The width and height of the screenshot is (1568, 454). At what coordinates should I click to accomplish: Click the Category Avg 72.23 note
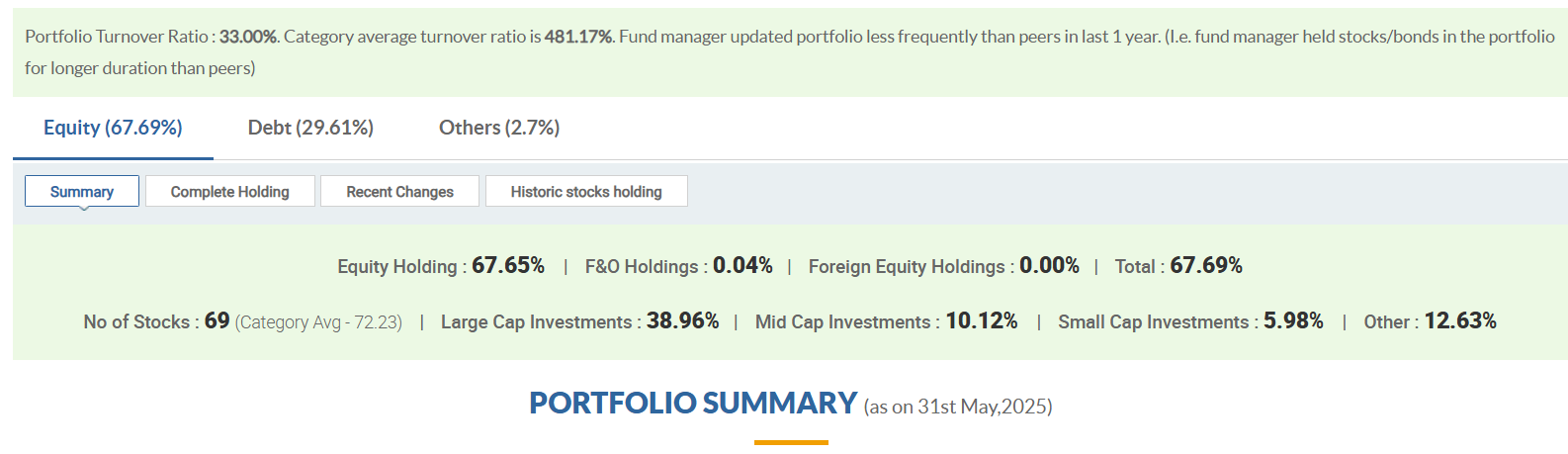[x=318, y=322]
